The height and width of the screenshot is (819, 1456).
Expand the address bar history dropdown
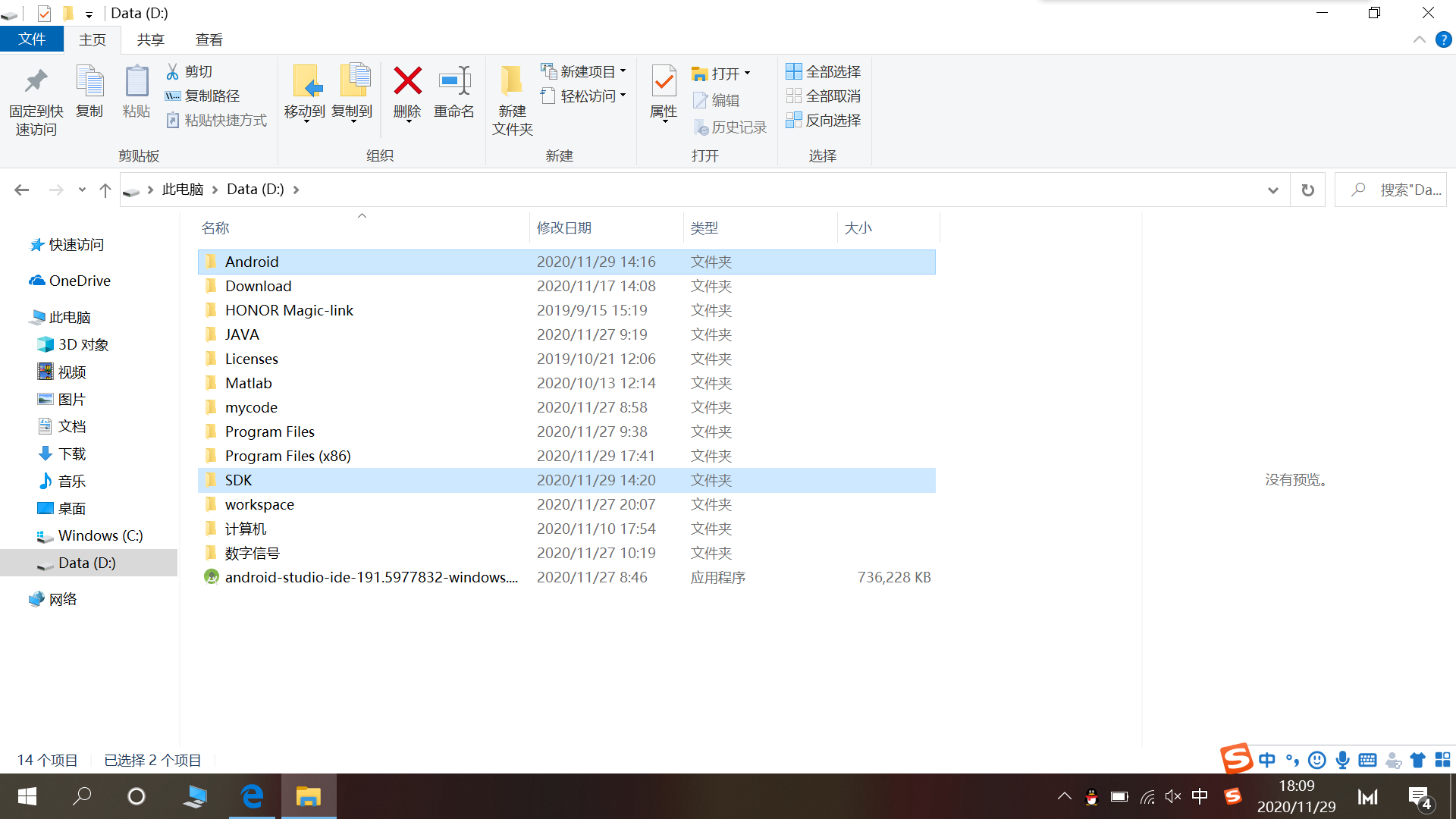tap(1272, 190)
